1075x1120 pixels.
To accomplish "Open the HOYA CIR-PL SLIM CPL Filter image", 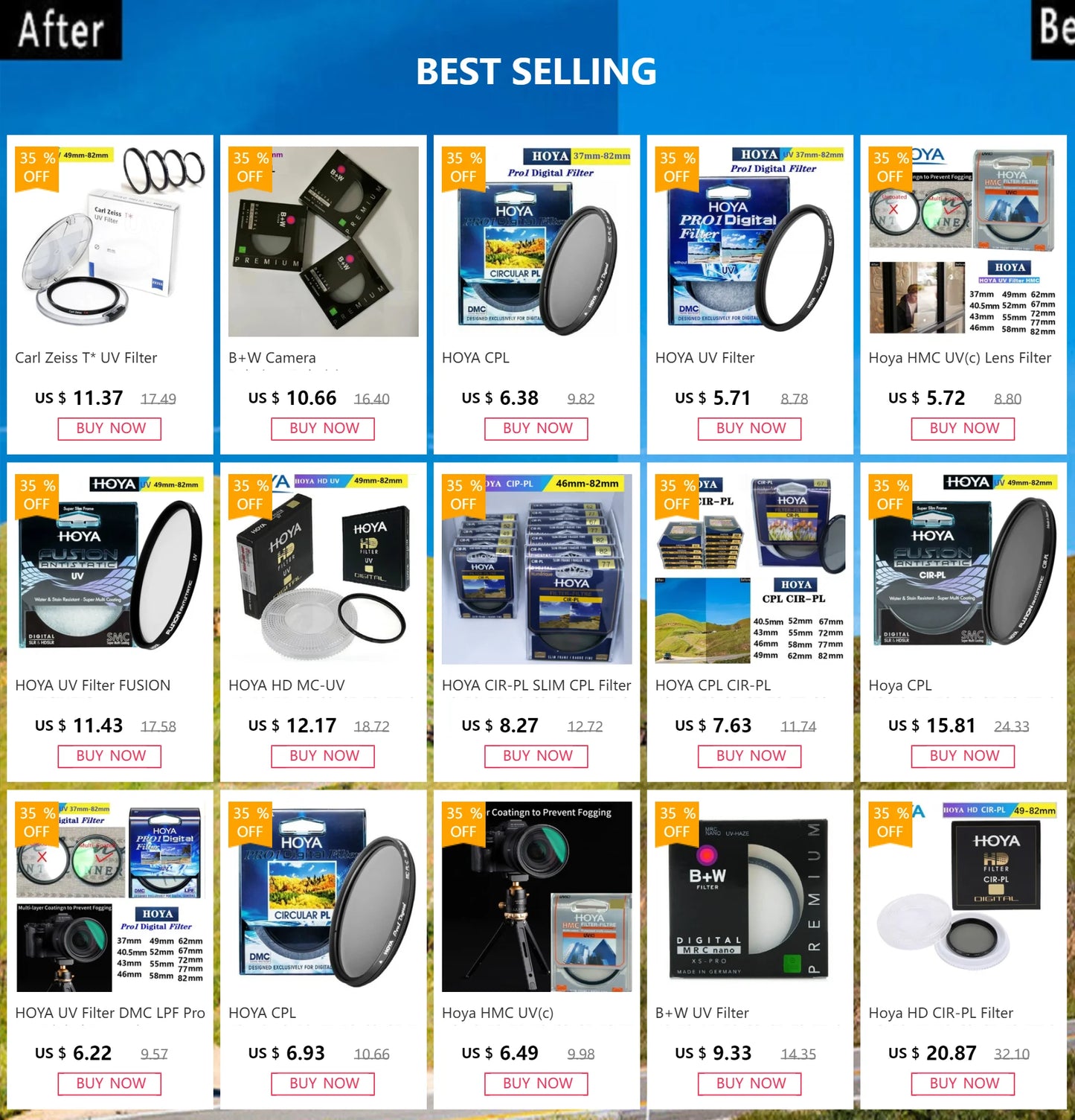I will click(537, 569).
